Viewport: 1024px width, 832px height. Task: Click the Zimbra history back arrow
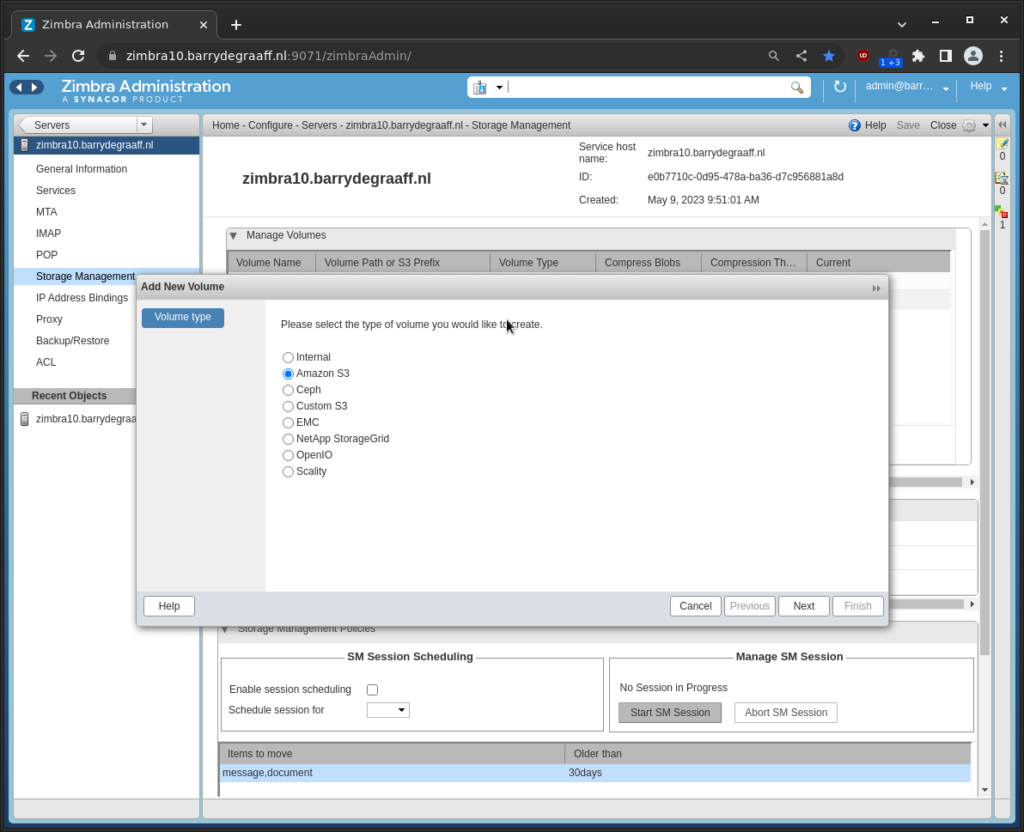pos(19,87)
